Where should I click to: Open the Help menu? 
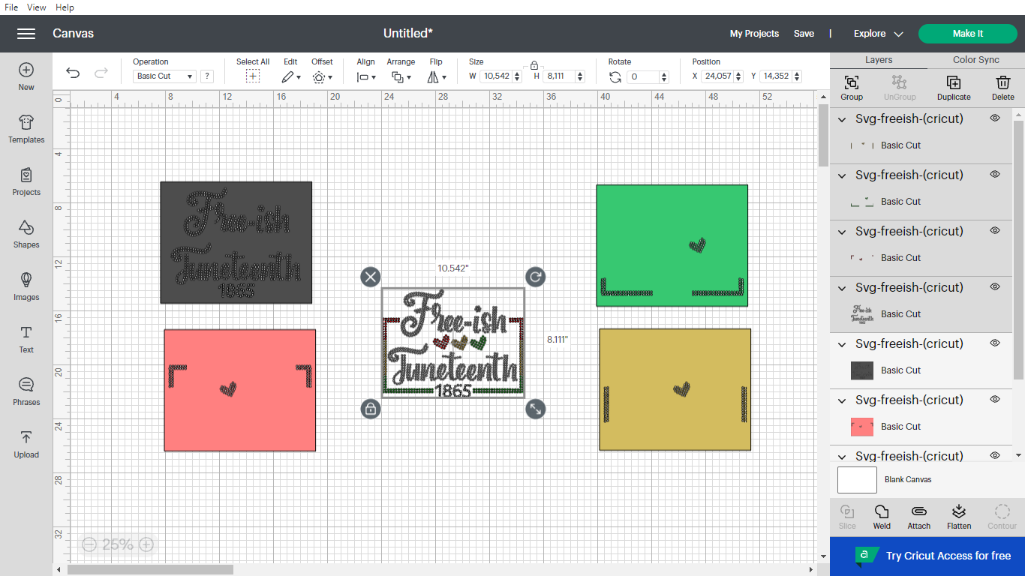[65, 7]
